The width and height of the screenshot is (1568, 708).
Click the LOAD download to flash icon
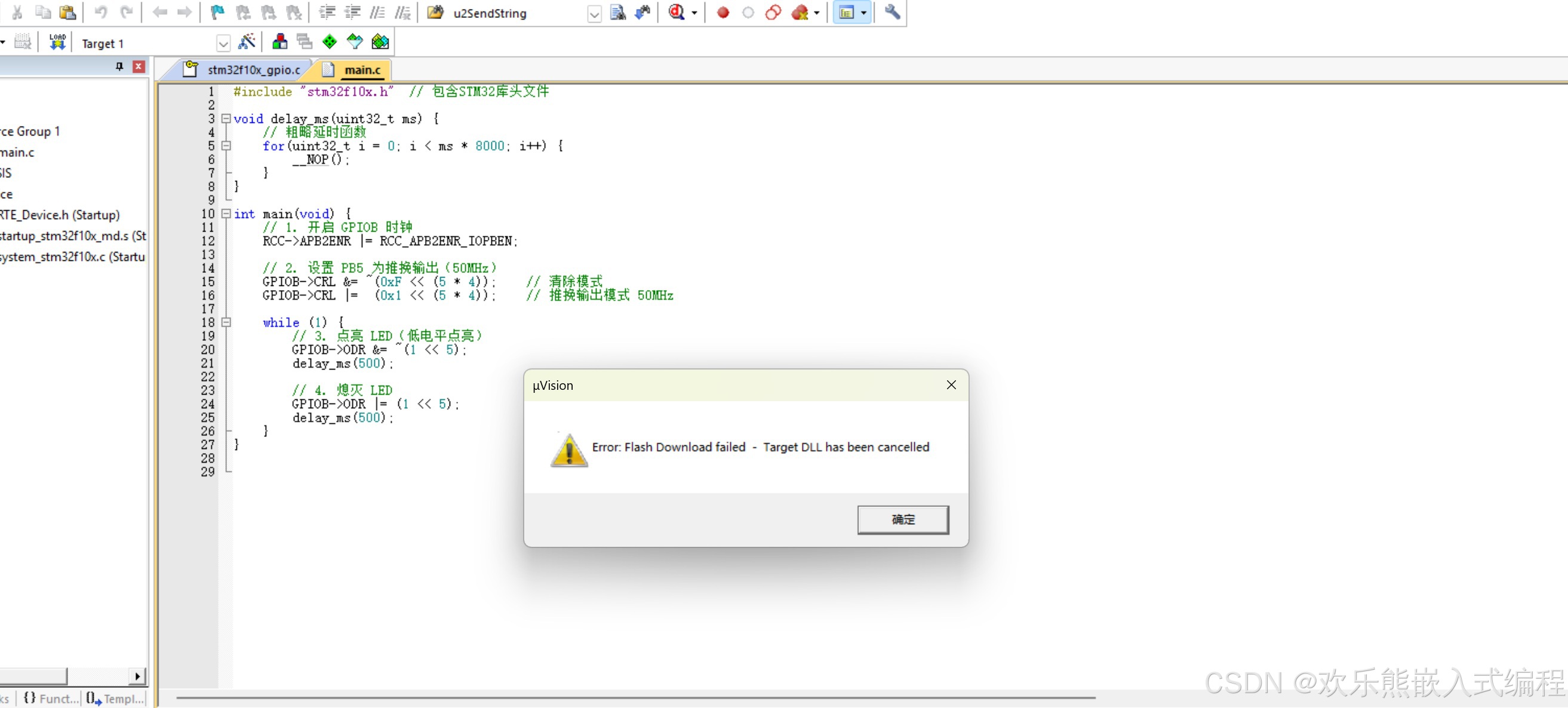click(x=57, y=42)
